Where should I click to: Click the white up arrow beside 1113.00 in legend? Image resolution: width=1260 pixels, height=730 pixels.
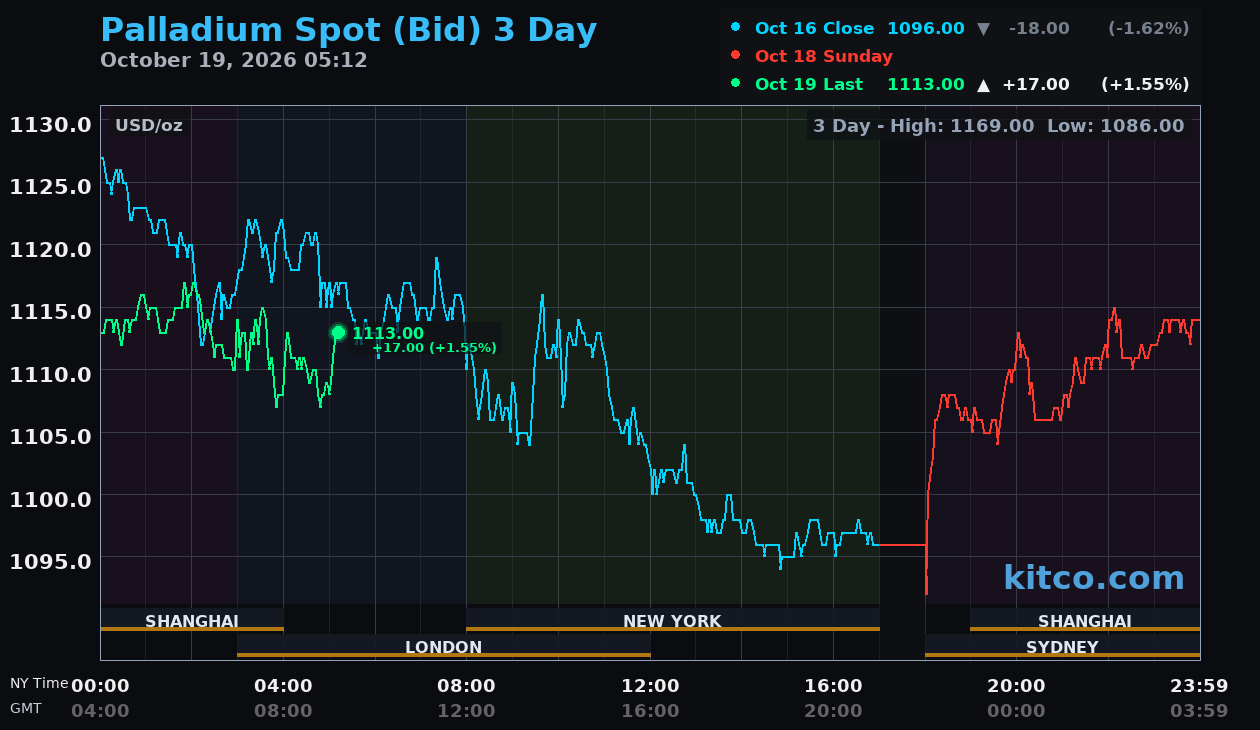(x=983, y=85)
